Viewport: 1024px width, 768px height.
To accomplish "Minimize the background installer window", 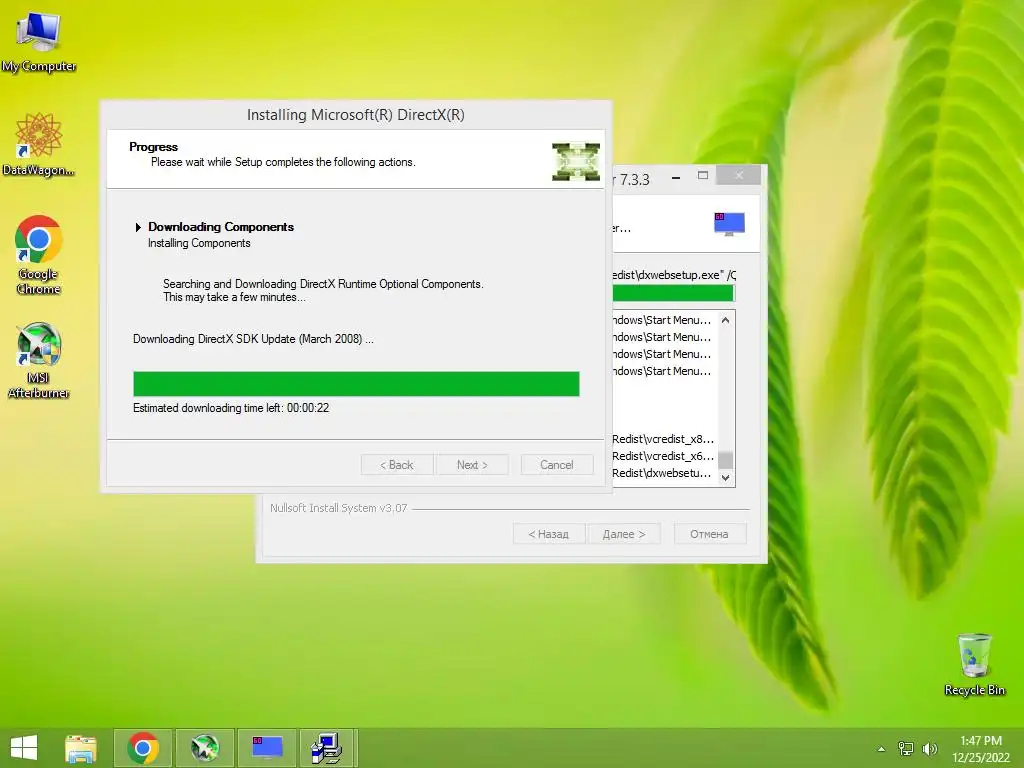I will click(677, 176).
